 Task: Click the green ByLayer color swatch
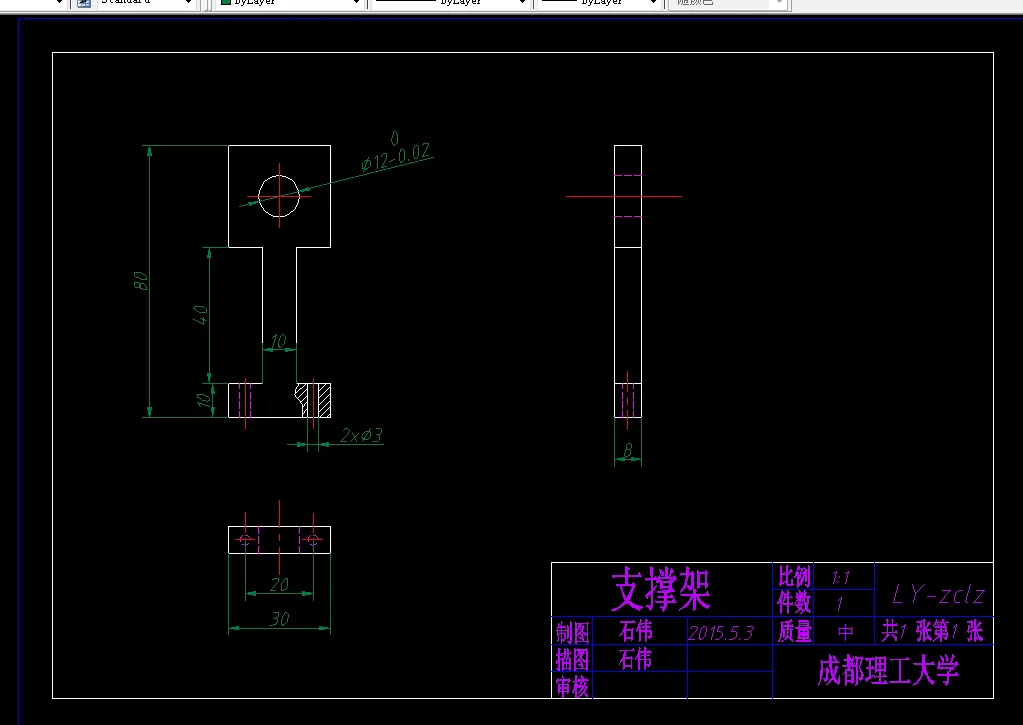point(226,2)
